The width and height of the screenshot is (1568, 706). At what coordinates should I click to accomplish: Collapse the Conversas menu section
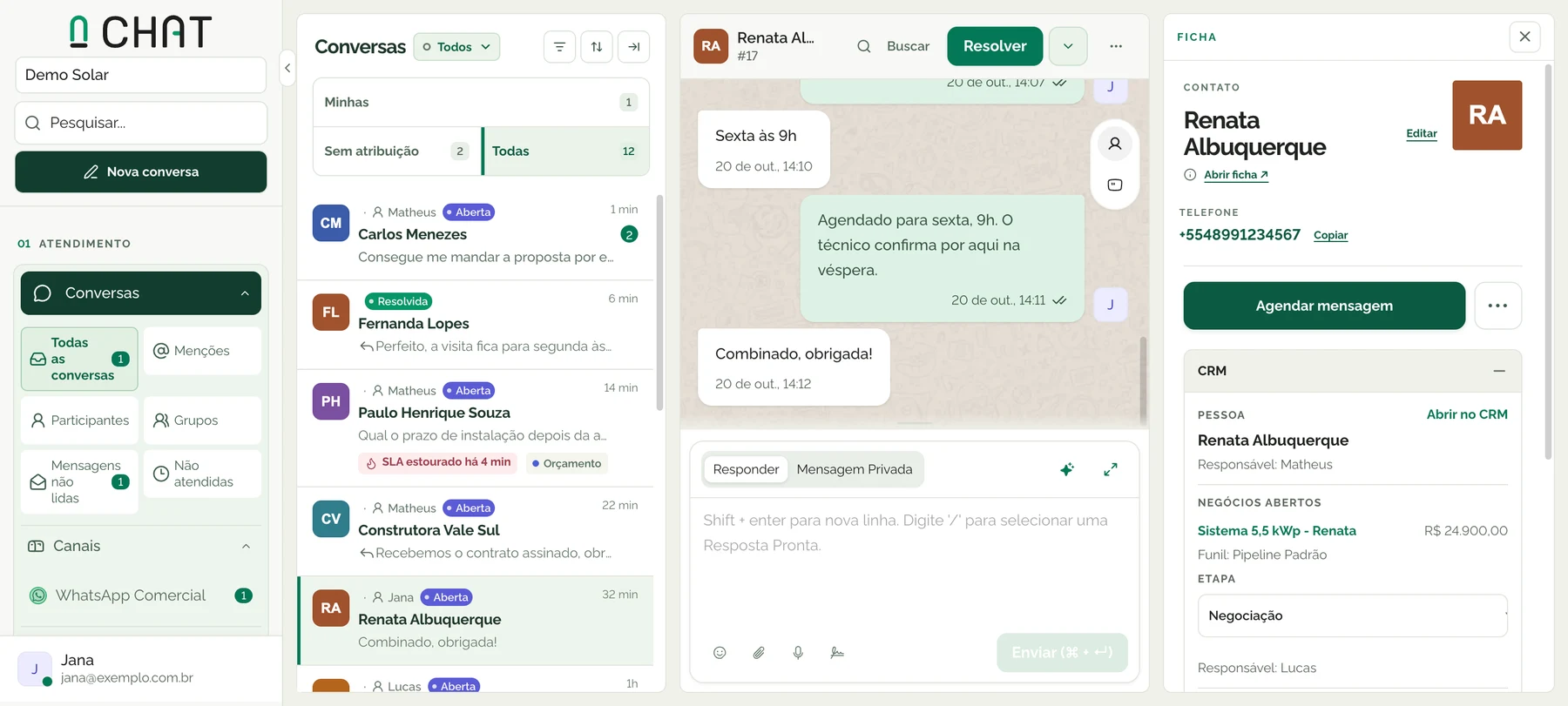(x=245, y=293)
